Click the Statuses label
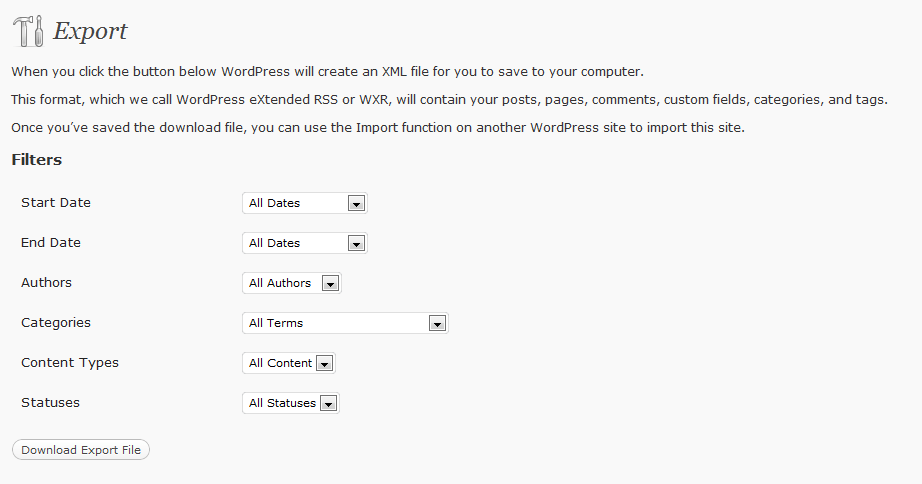This screenshot has height=484, width=922. coord(51,403)
